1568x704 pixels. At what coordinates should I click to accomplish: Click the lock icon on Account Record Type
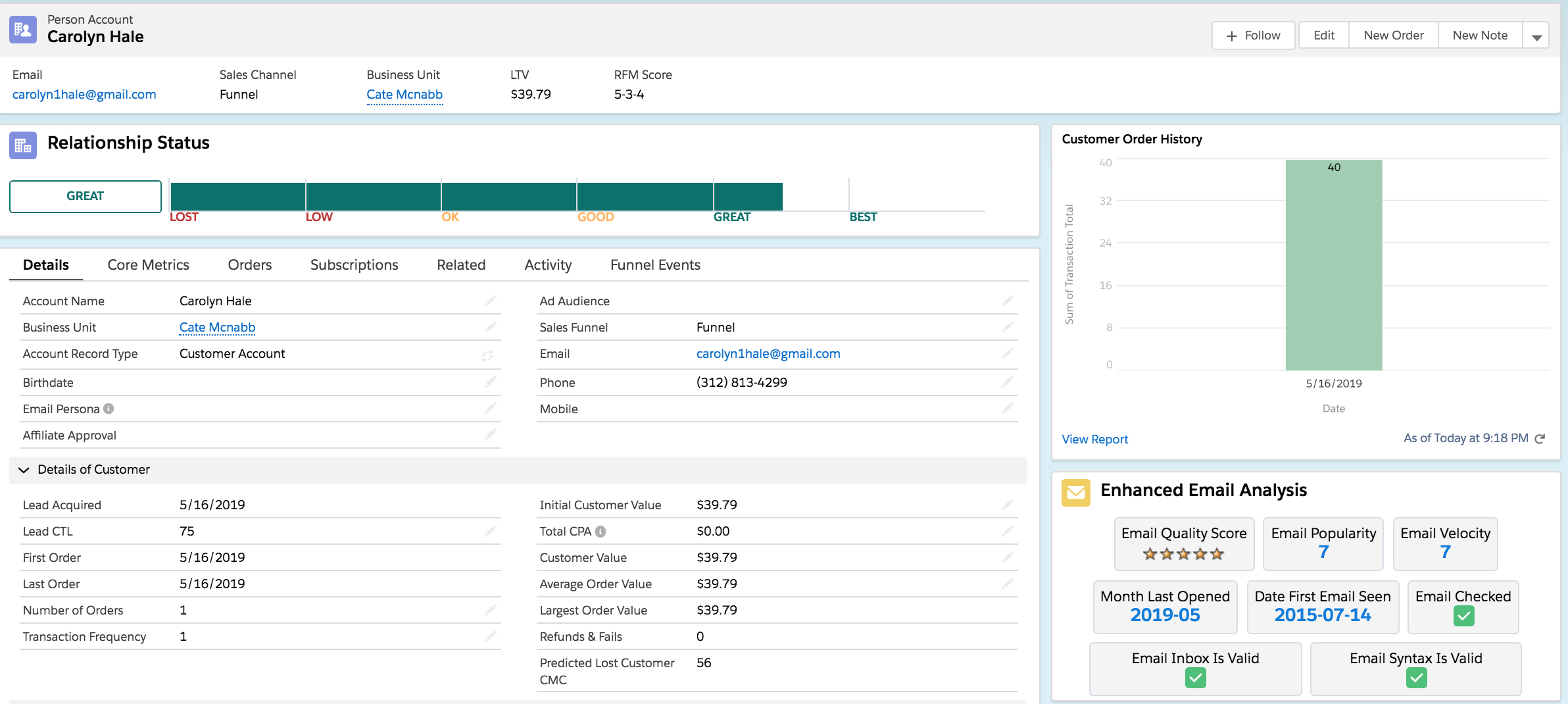coord(489,355)
